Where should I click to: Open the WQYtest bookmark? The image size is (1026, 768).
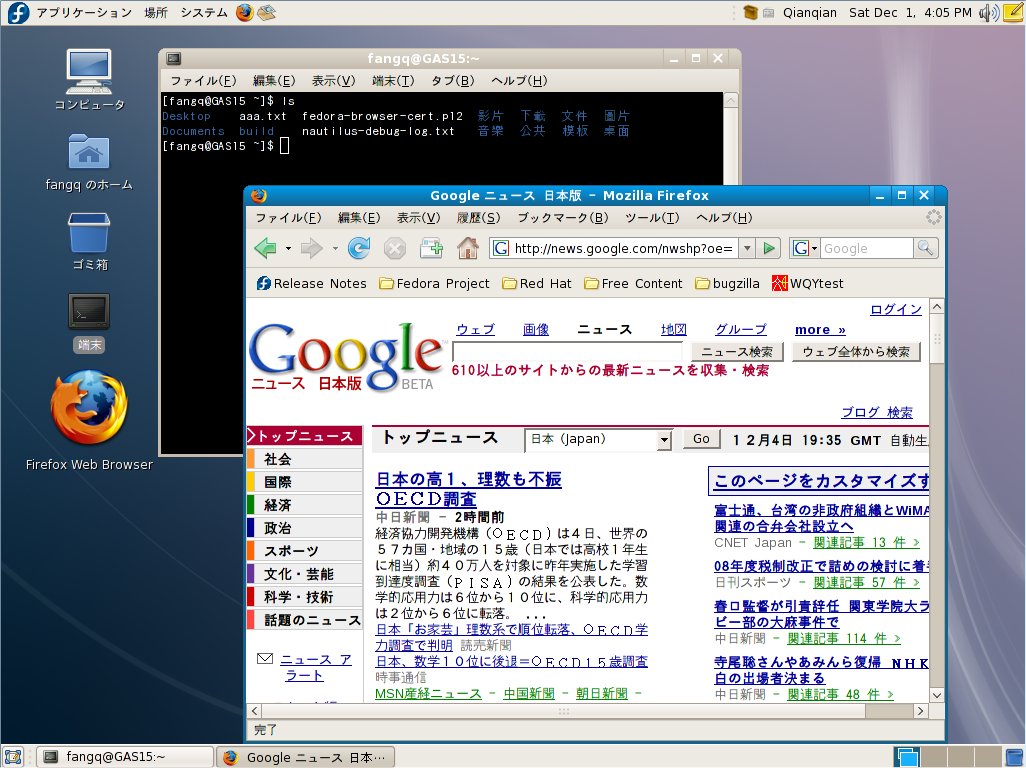click(x=807, y=283)
